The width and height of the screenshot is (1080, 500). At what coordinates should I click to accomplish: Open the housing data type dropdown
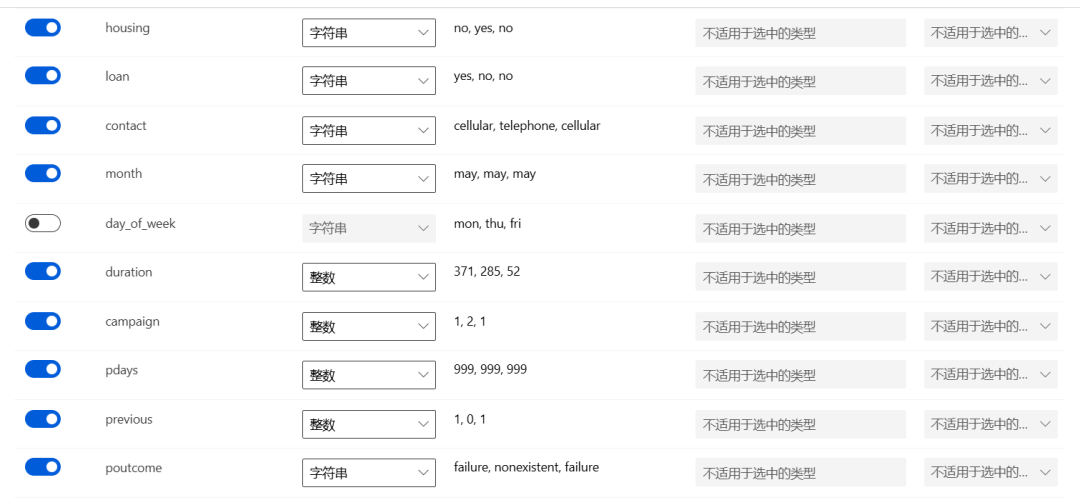(x=368, y=33)
